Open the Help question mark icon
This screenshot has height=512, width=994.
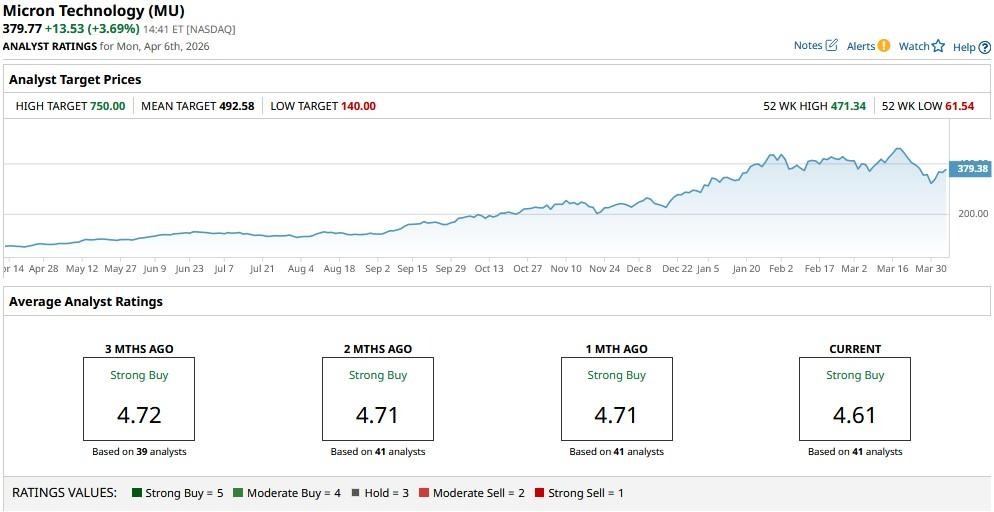click(x=984, y=47)
